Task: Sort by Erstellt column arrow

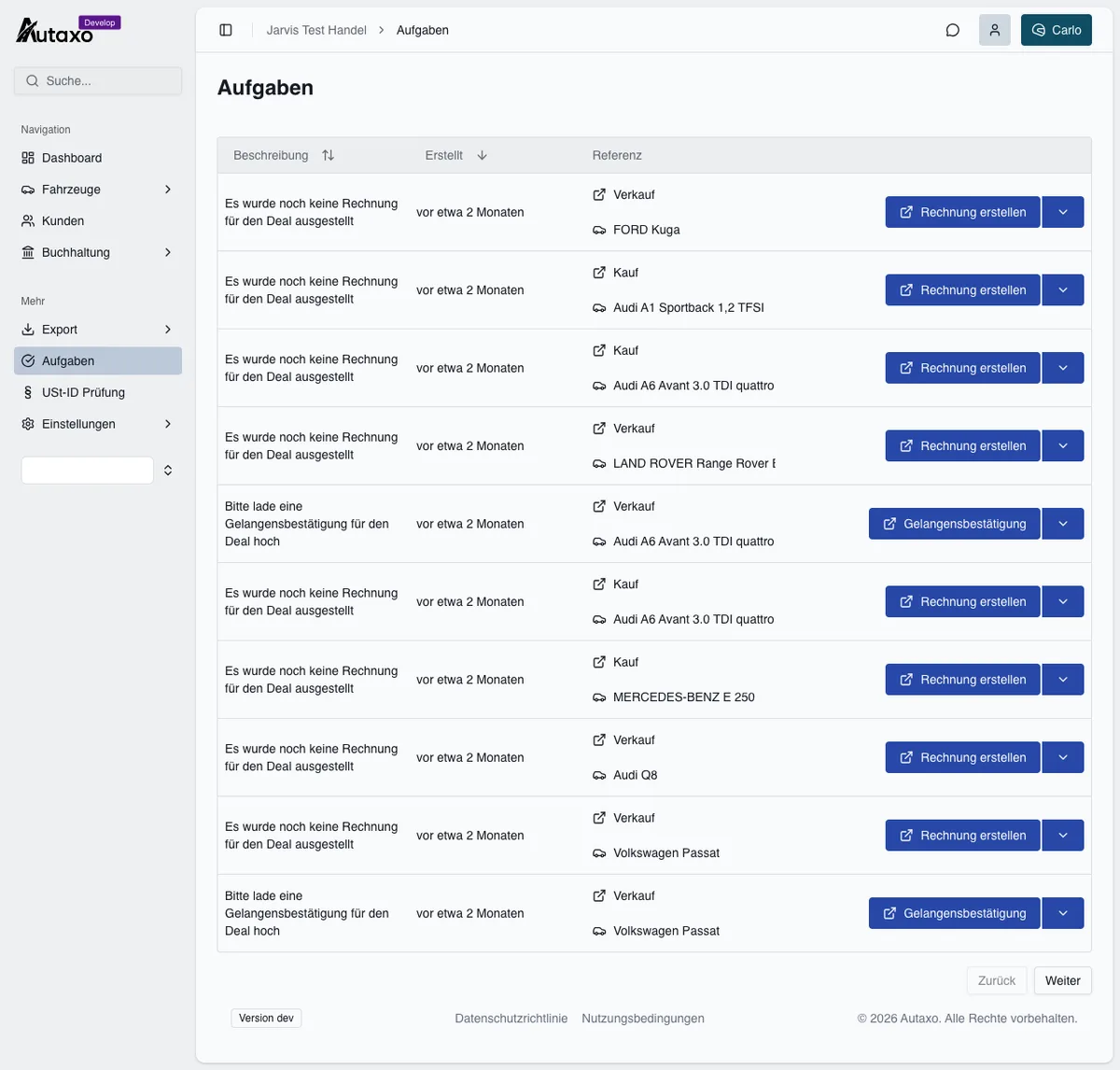Action: point(482,155)
